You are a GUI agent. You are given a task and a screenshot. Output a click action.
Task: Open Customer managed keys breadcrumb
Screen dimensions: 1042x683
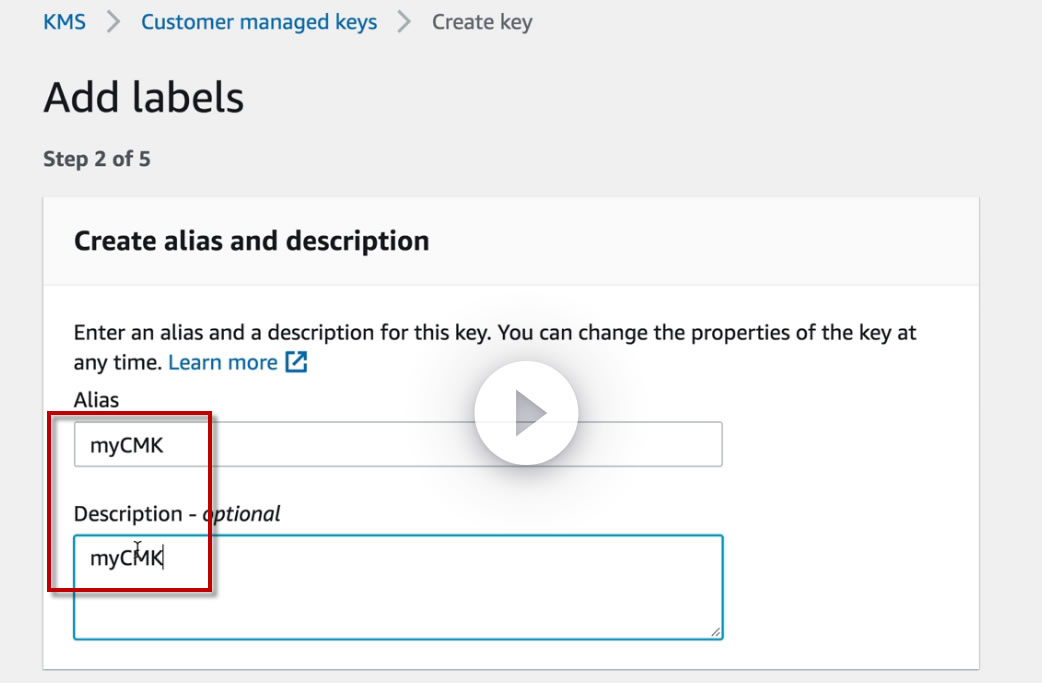click(259, 22)
